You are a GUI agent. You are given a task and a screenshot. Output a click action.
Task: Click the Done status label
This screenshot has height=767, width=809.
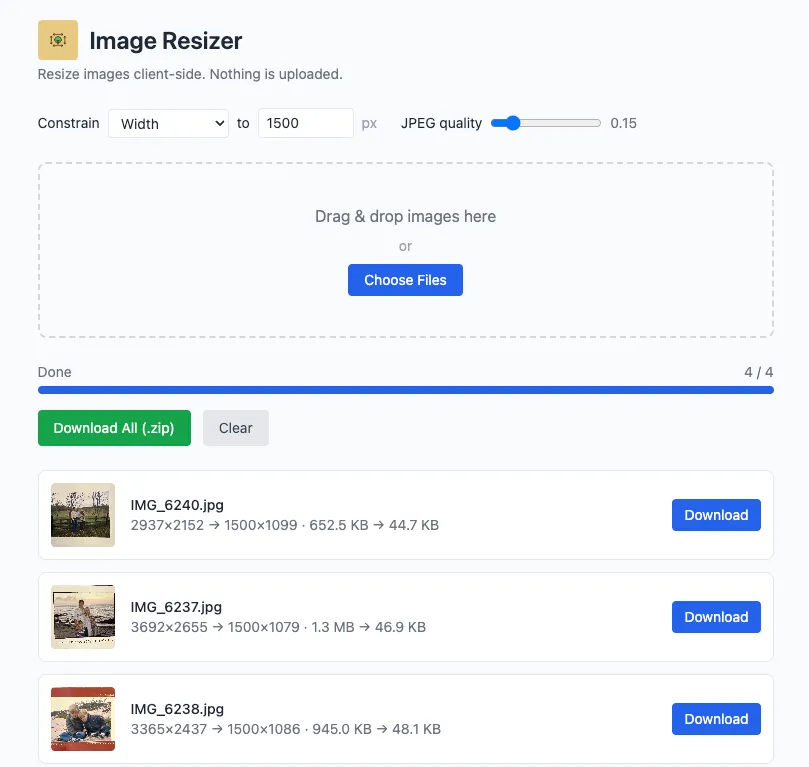click(x=55, y=372)
